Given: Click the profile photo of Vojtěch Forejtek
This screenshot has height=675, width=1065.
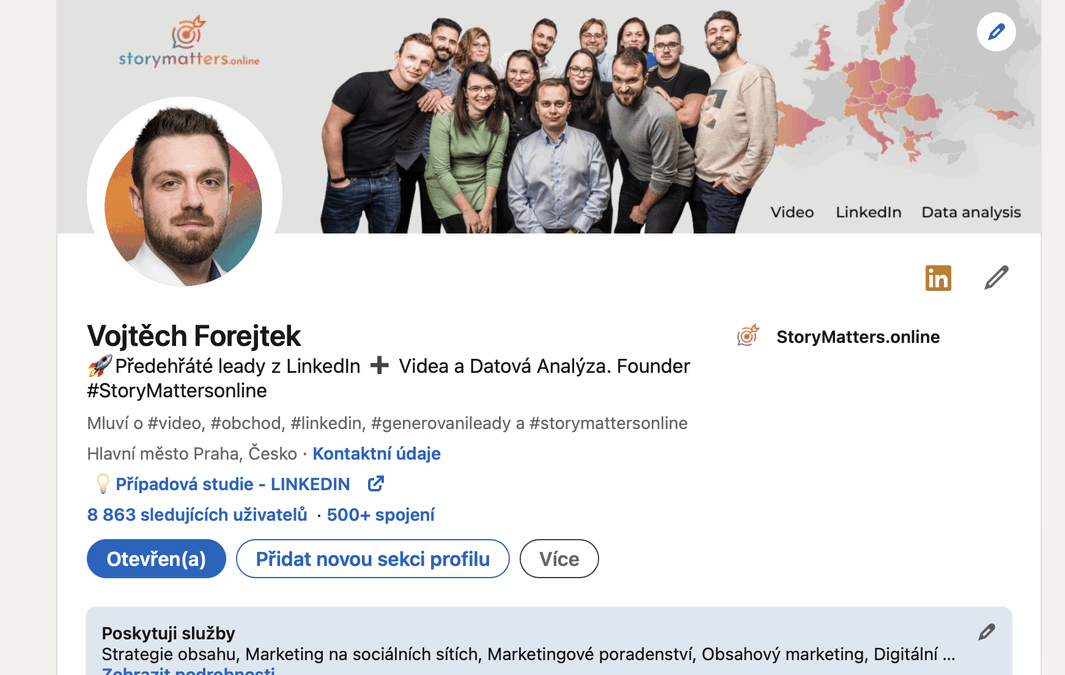Looking at the screenshot, I should pos(185,191).
